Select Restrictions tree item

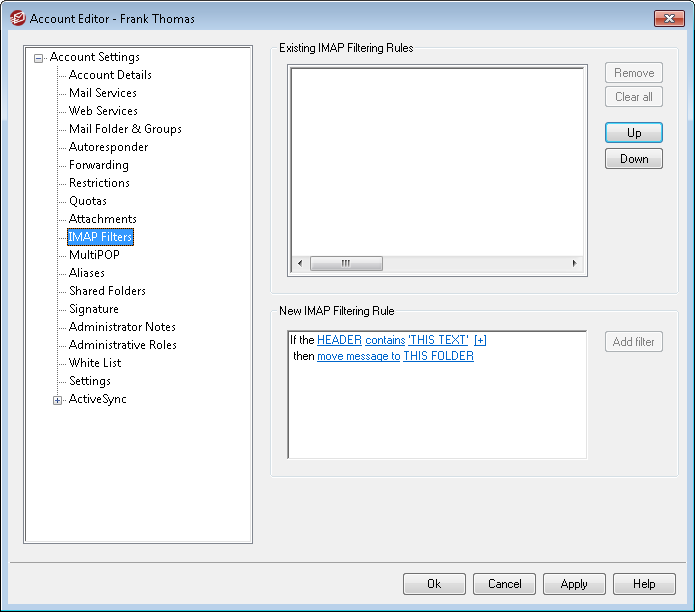[x=99, y=183]
